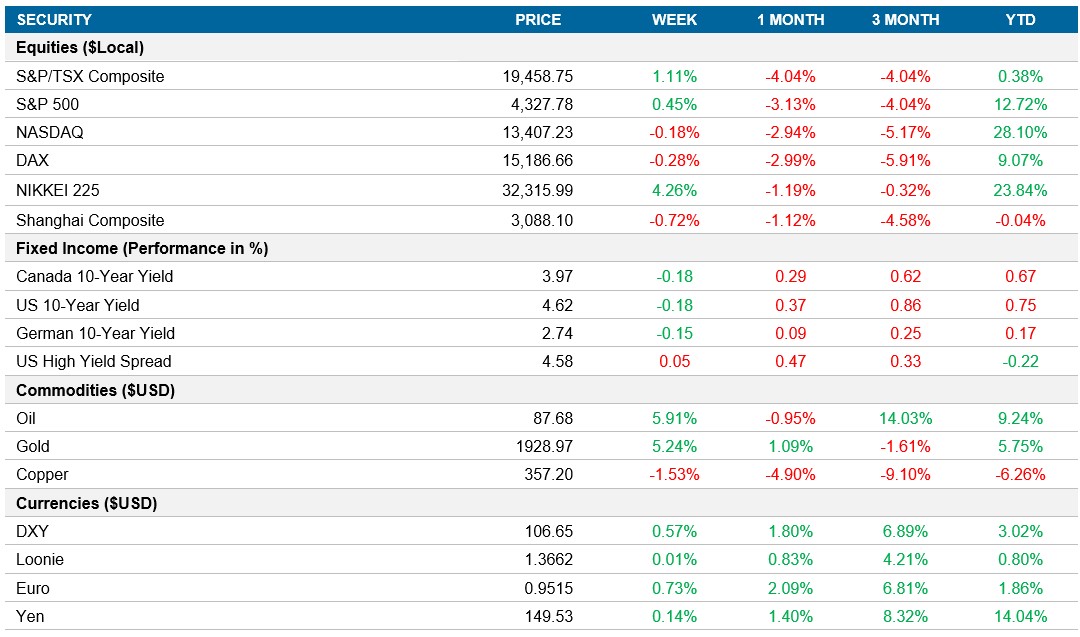Click Oil's WEEK change of 5.91%
The image size is (1080, 637).
tap(674, 418)
